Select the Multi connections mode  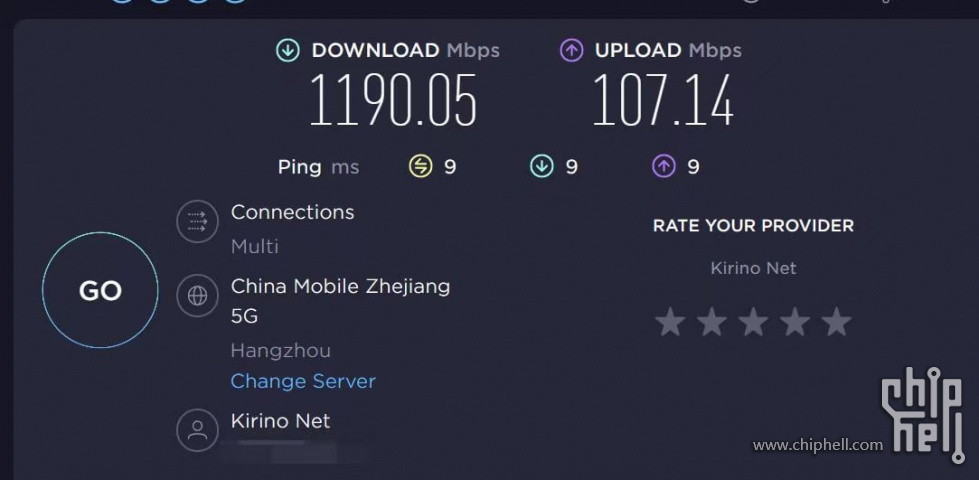[x=255, y=247]
